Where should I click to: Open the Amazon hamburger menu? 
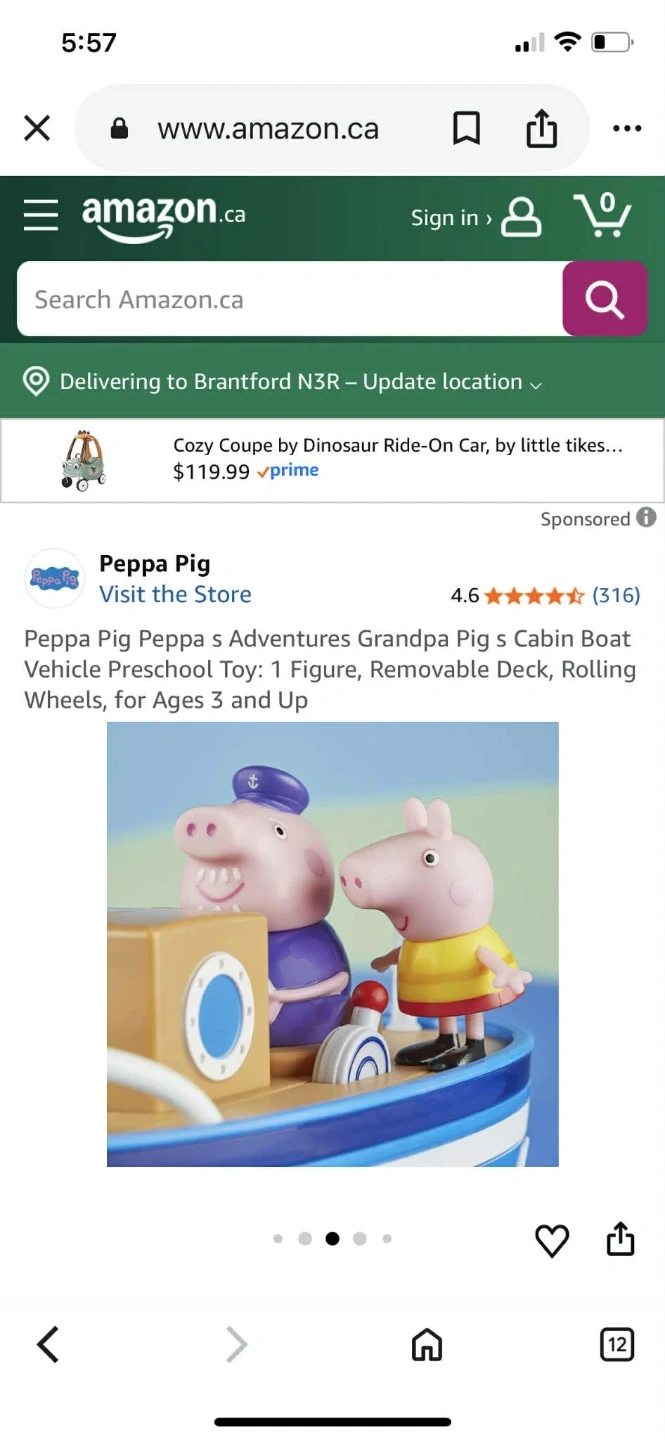click(x=41, y=215)
